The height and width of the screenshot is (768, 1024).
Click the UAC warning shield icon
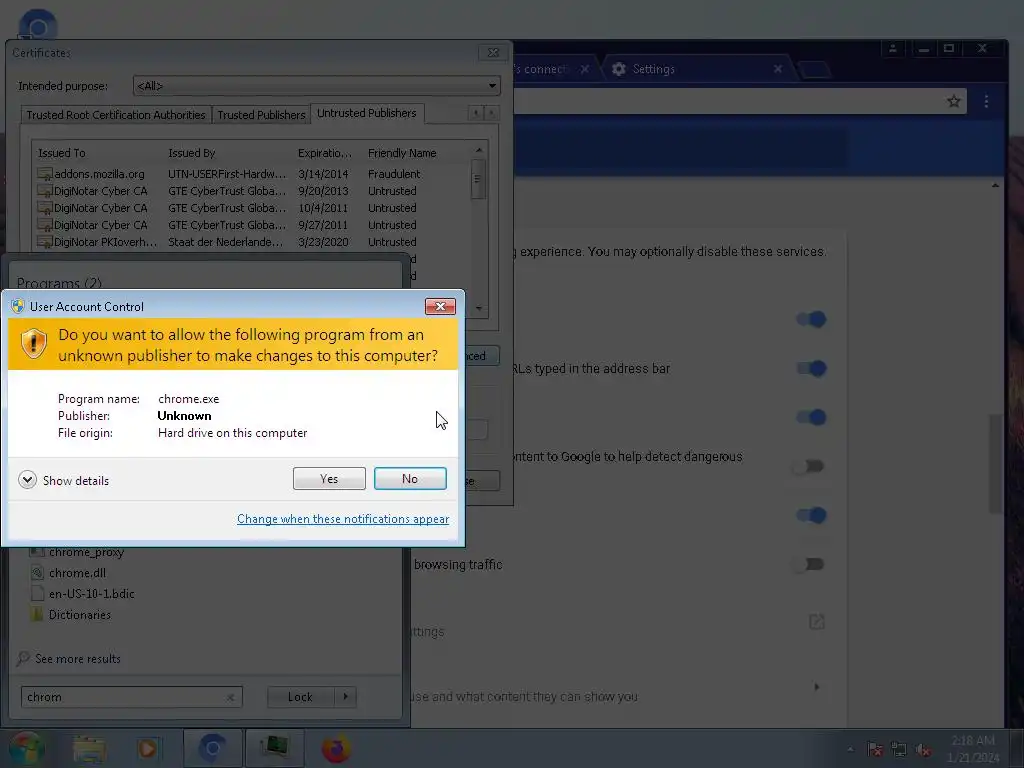point(33,344)
